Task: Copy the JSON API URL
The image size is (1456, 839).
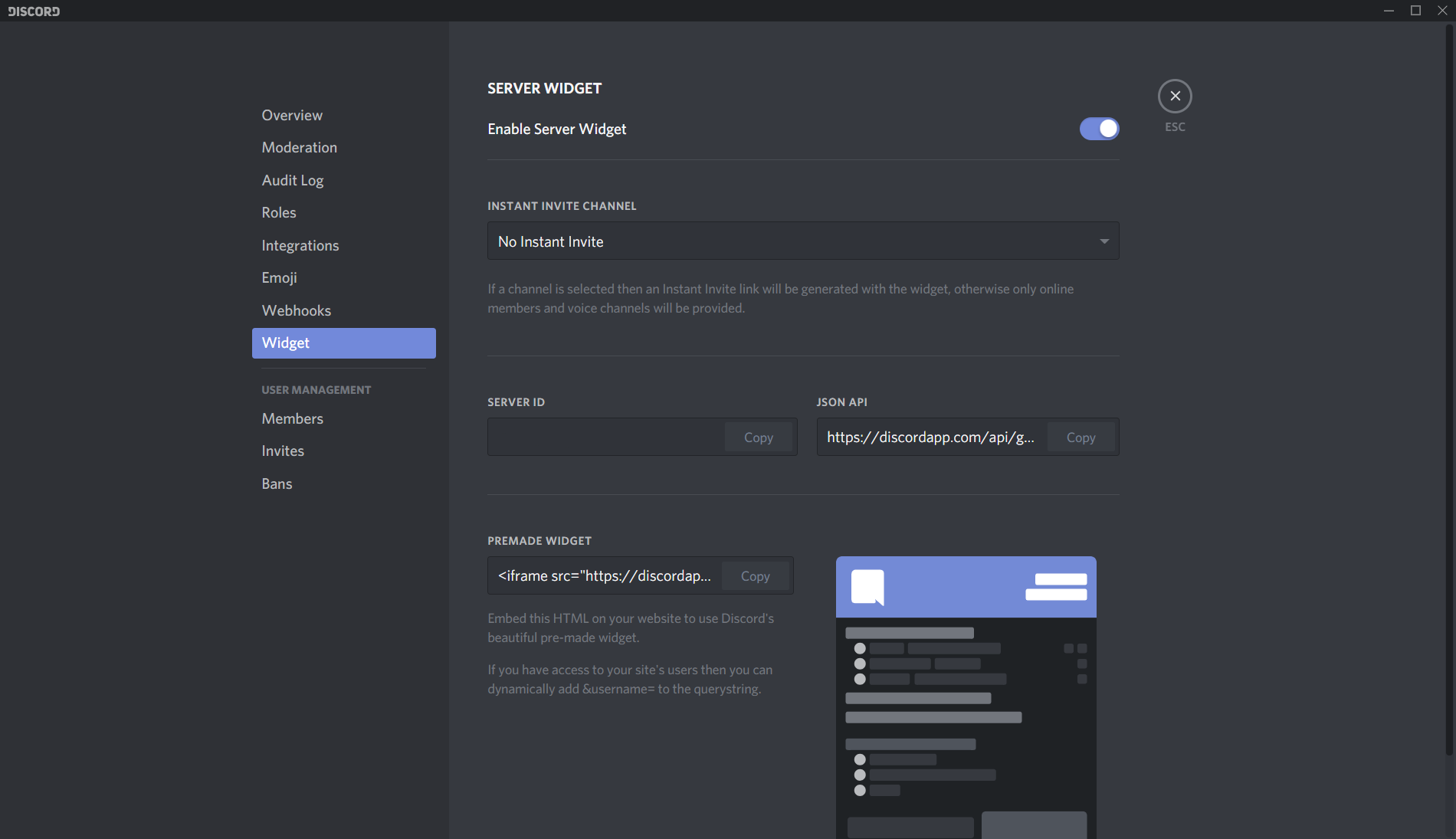Action: (x=1081, y=438)
